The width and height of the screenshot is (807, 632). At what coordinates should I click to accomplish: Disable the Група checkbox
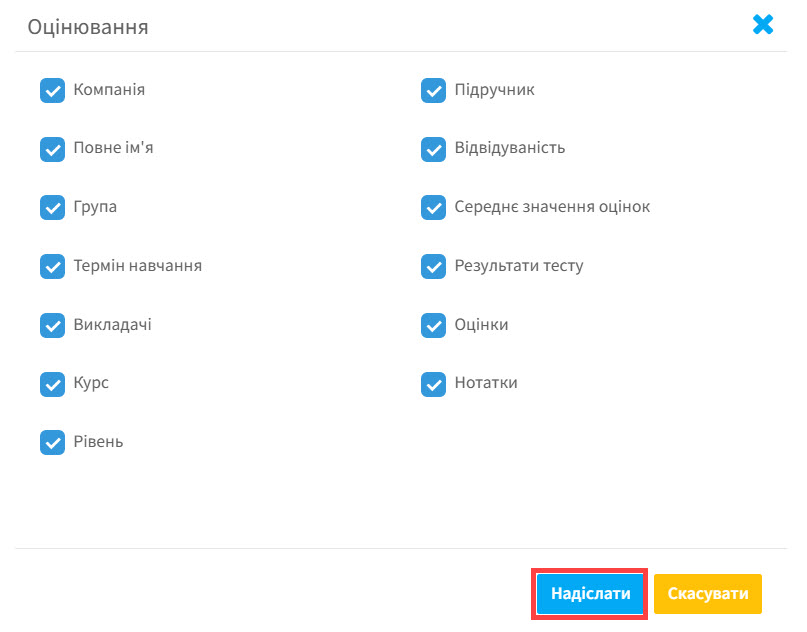[52, 208]
